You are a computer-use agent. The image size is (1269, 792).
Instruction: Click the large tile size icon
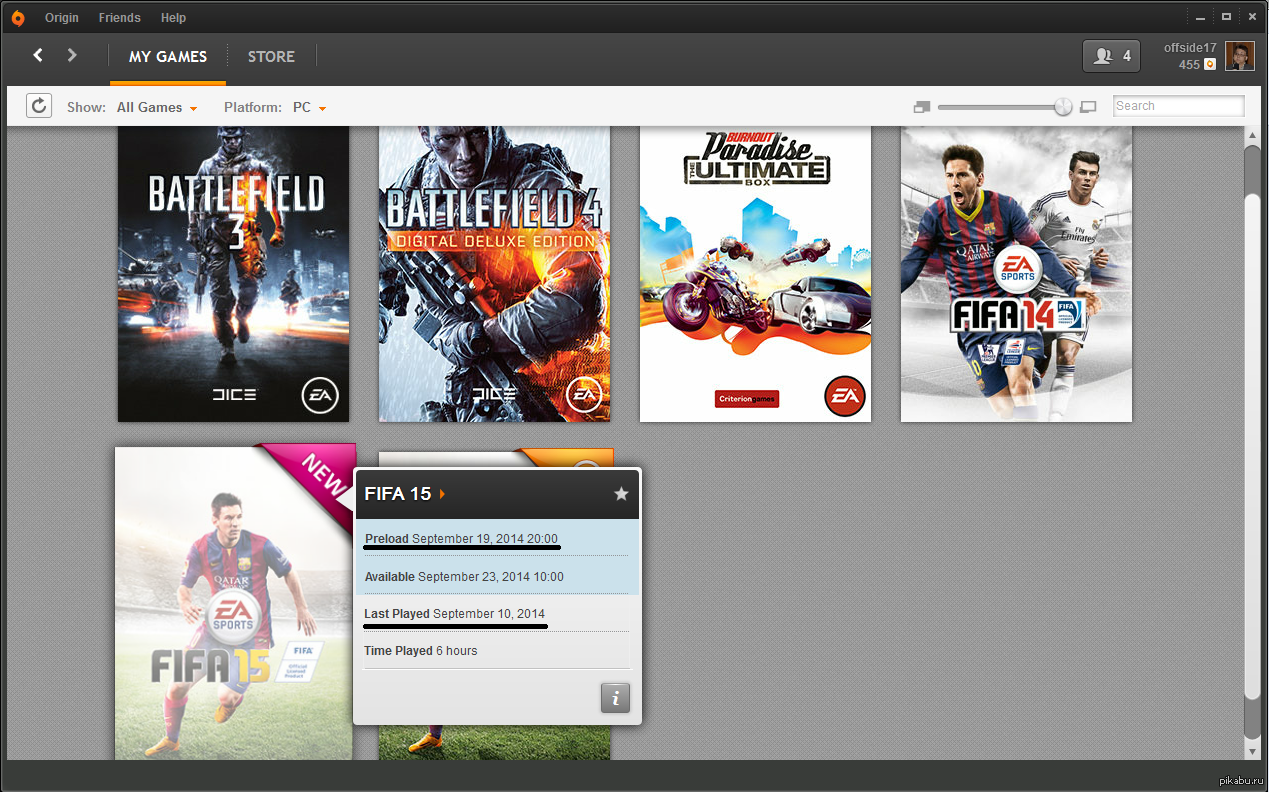pos(1088,106)
